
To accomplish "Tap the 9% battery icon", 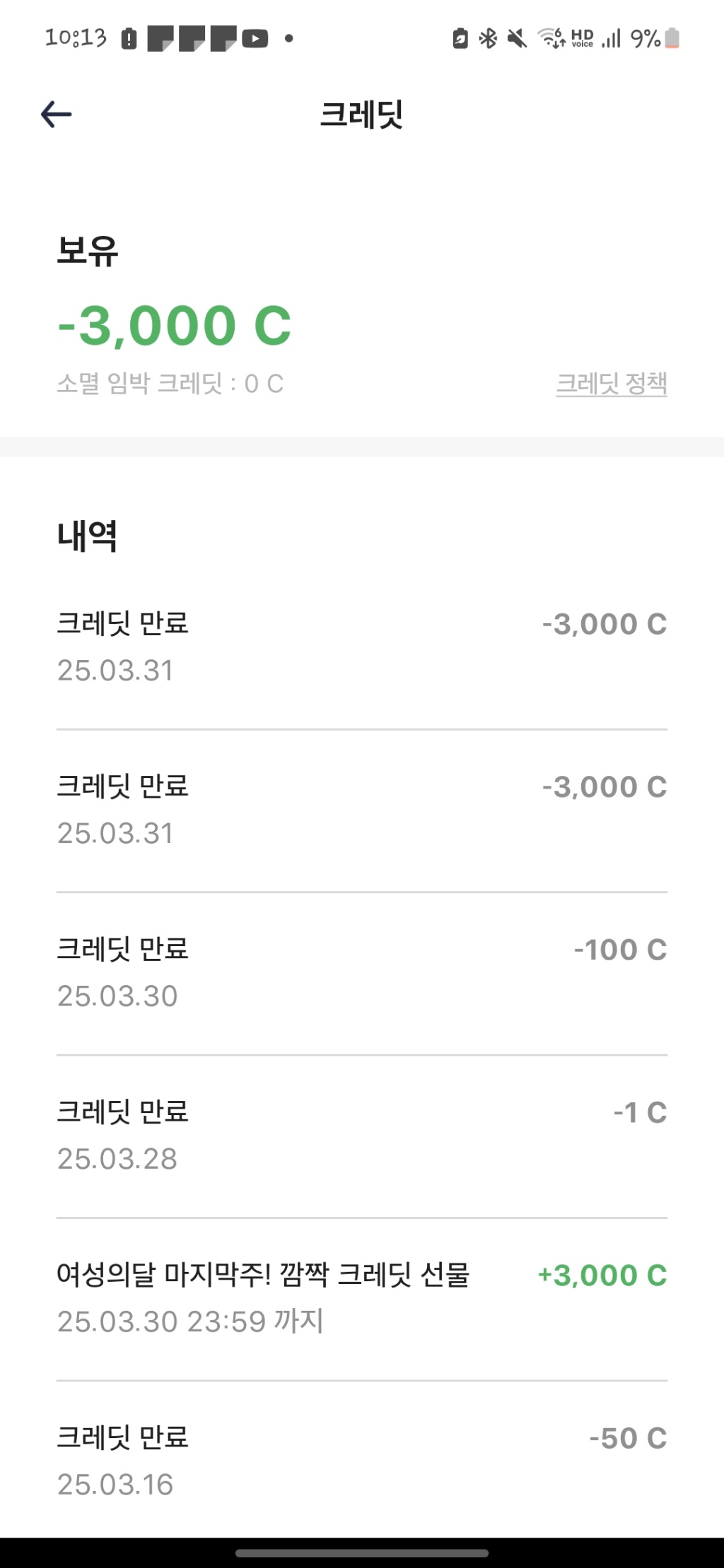I will coord(672,38).
